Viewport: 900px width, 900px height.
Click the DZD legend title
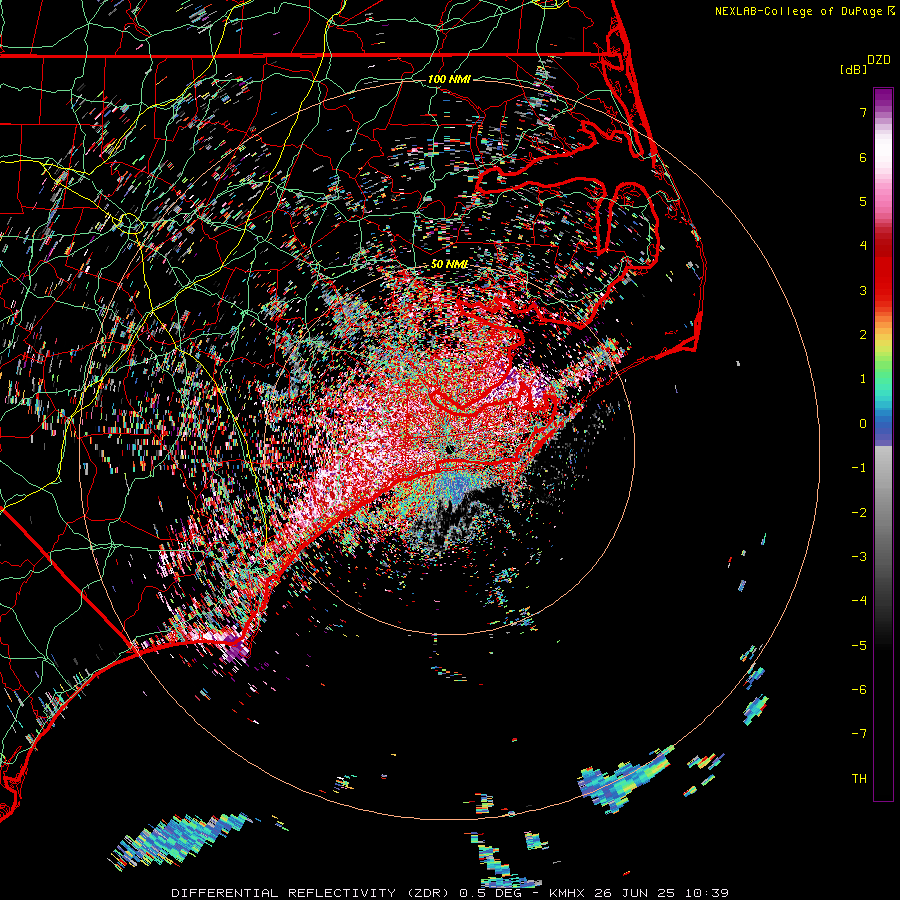[879, 60]
